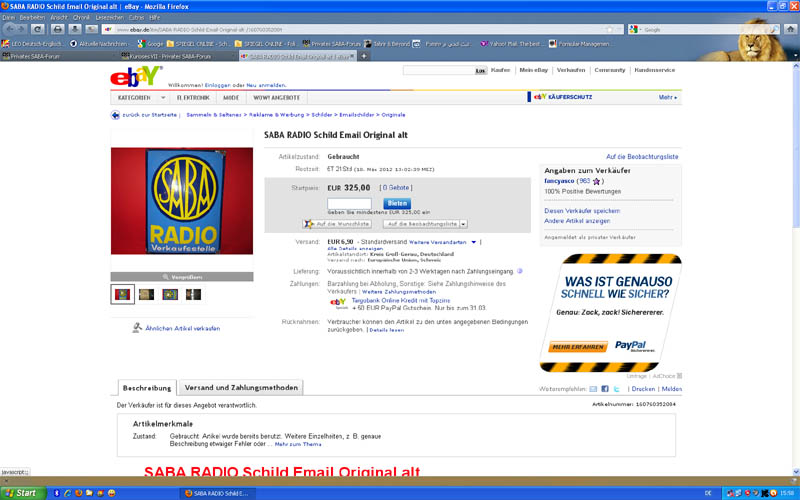Open the LEO Deutsch-Englisch bookmark
800x500 pixels.
point(32,44)
